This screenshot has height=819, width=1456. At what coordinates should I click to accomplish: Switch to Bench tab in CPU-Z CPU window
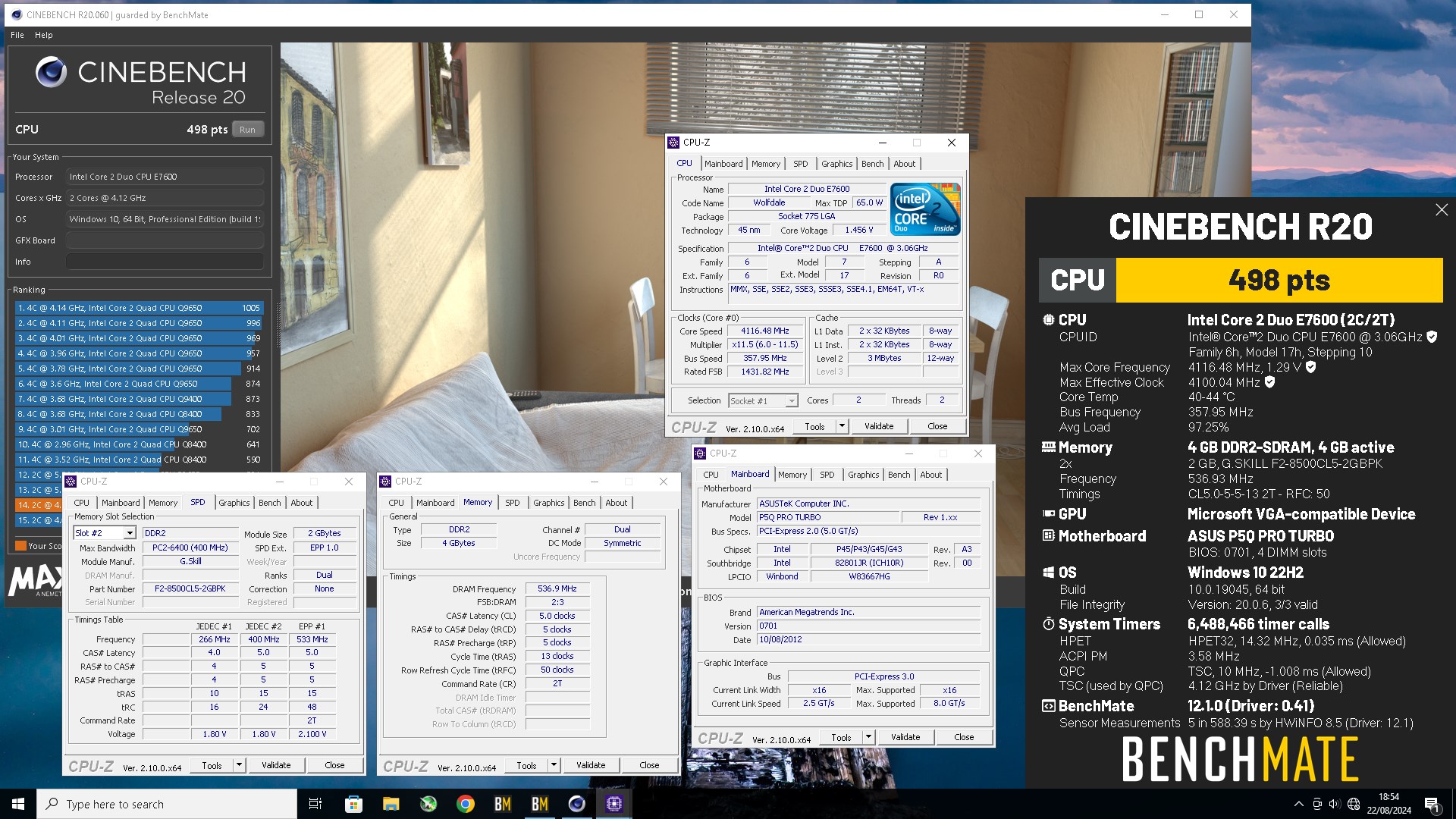coord(872,164)
